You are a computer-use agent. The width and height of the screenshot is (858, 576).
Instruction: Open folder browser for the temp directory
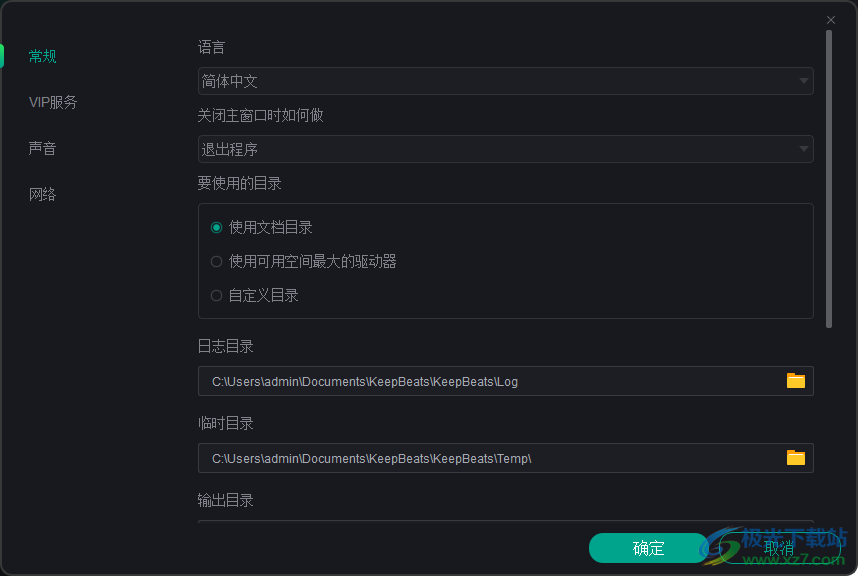click(796, 458)
